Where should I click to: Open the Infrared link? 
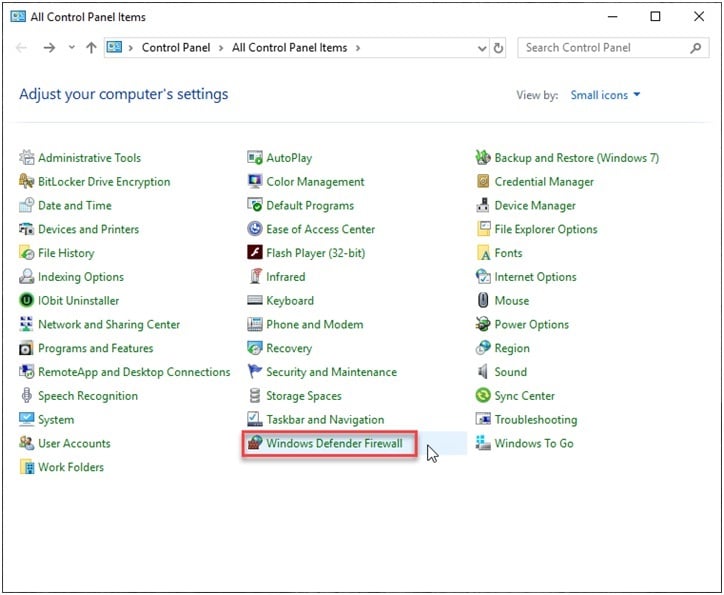(x=285, y=276)
